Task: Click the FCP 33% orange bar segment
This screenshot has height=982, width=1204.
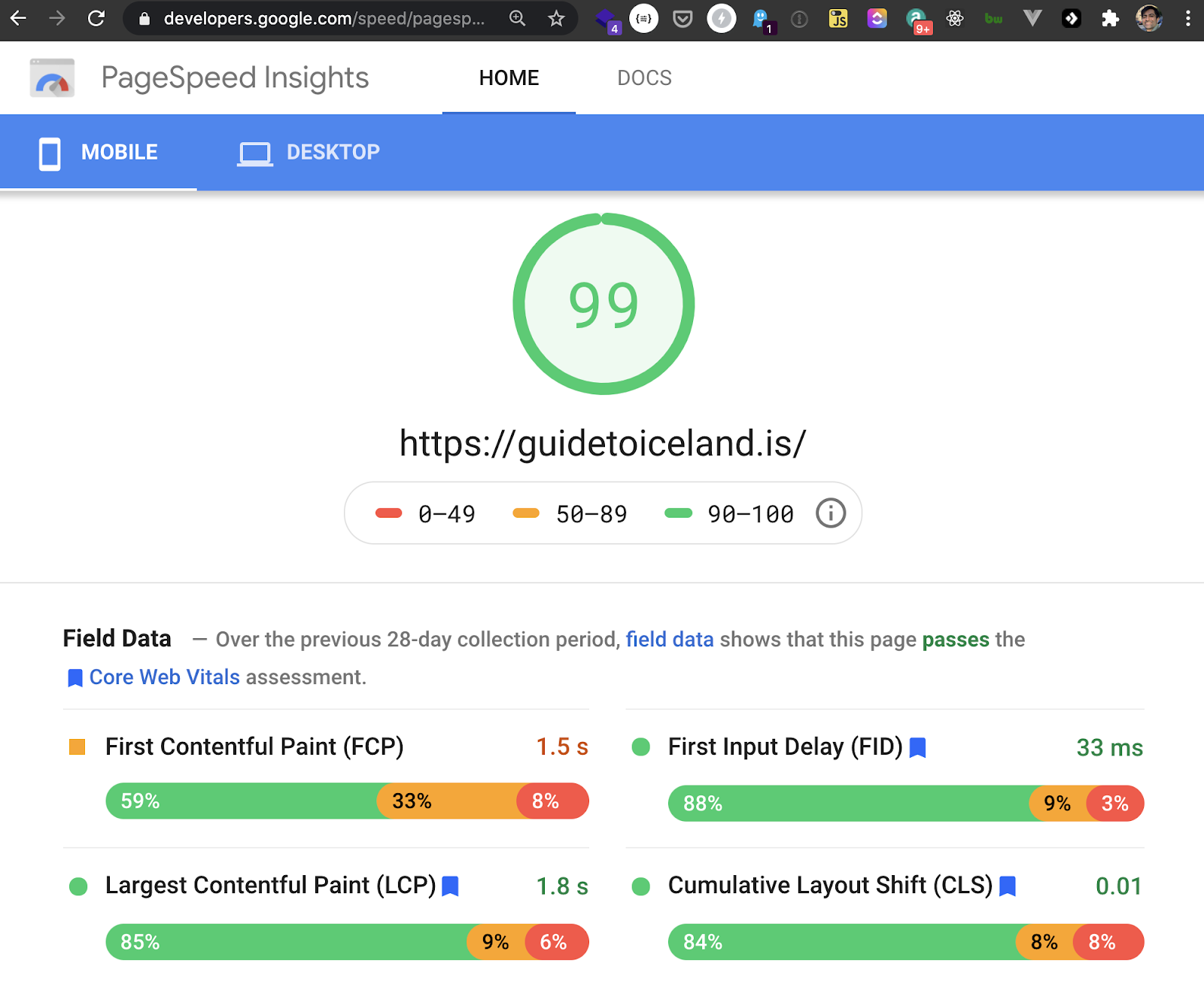Action: click(446, 801)
